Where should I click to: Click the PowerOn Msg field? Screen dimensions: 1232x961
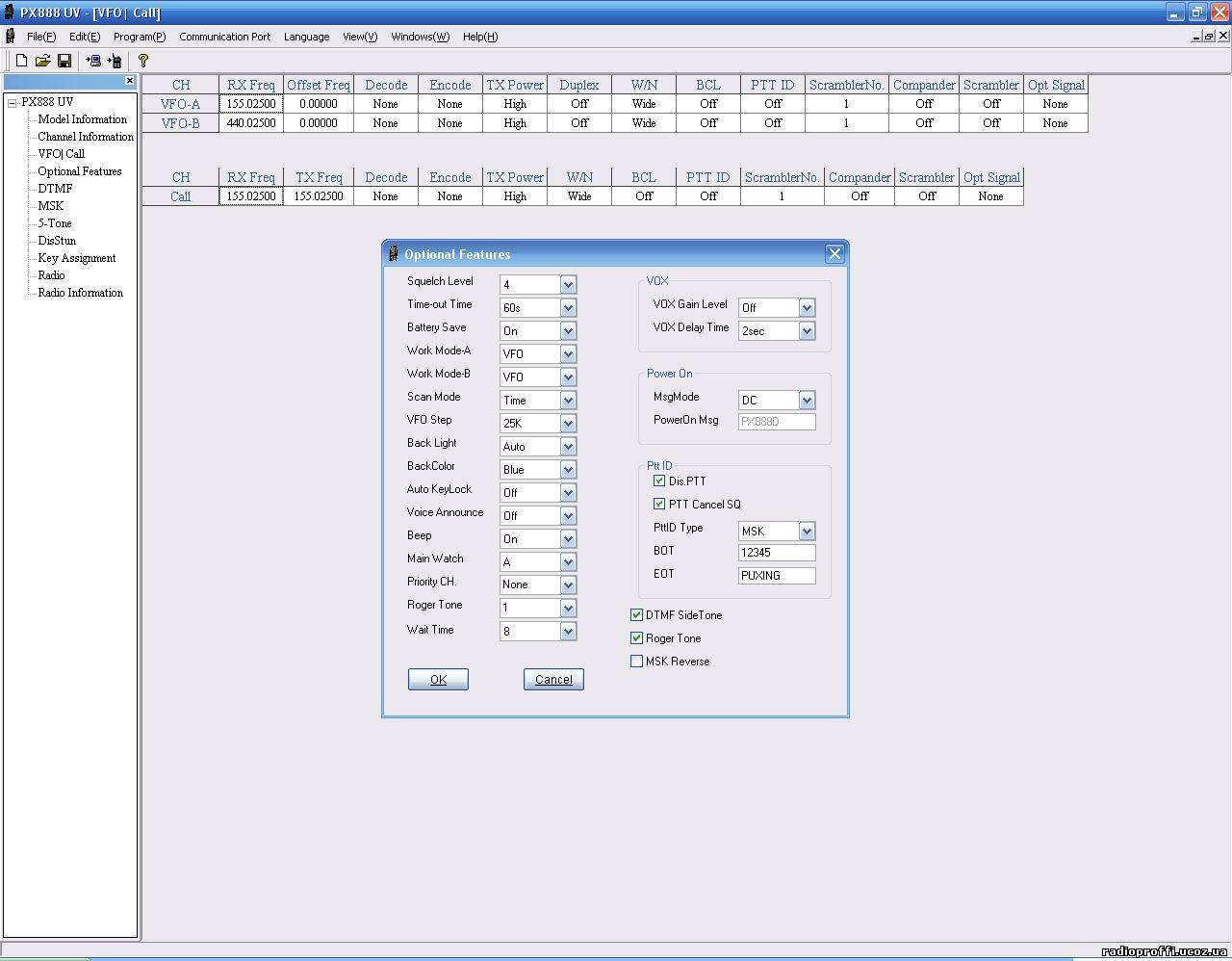pyautogui.click(x=777, y=421)
